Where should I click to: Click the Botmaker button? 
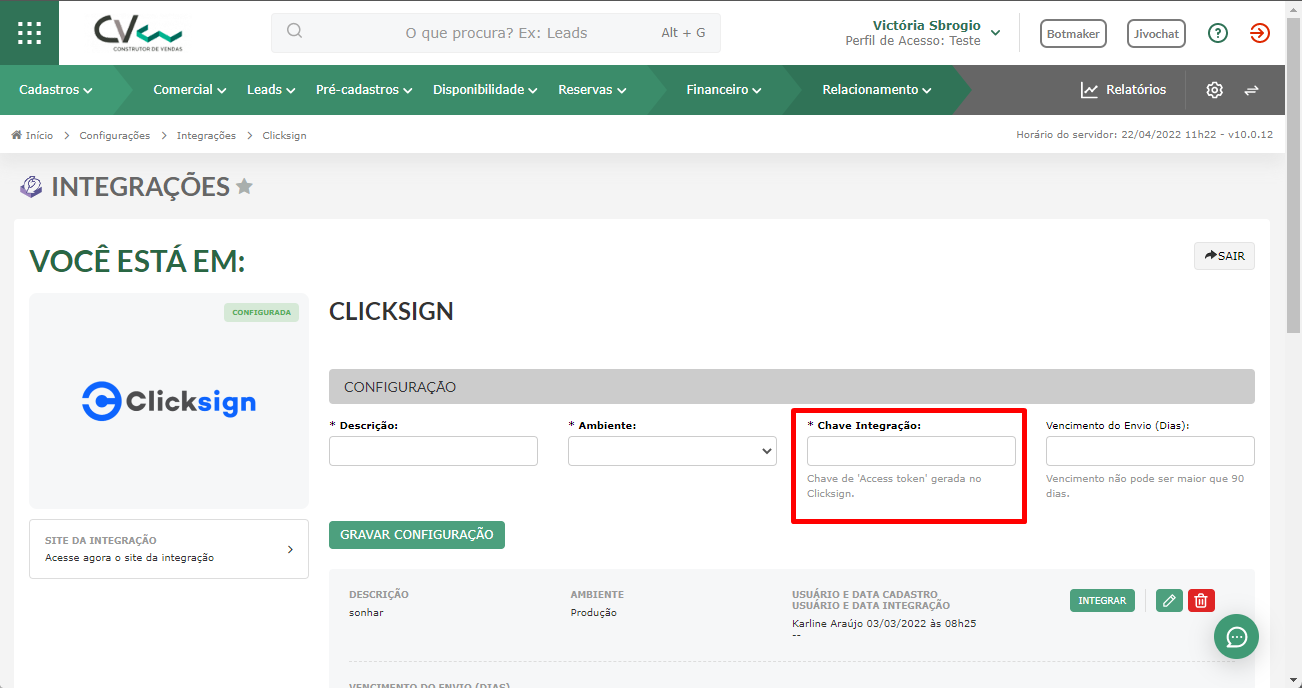click(x=1073, y=33)
